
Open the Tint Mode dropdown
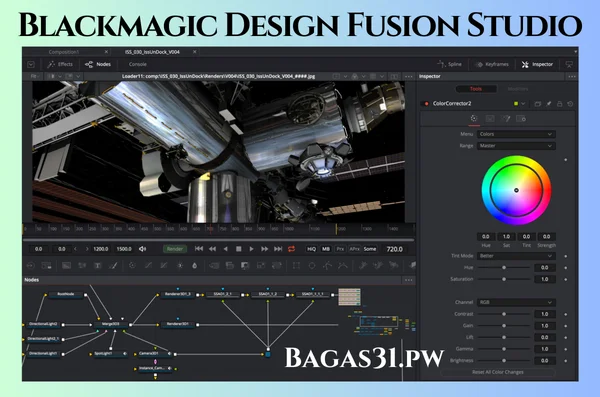click(x=516, y=256)
